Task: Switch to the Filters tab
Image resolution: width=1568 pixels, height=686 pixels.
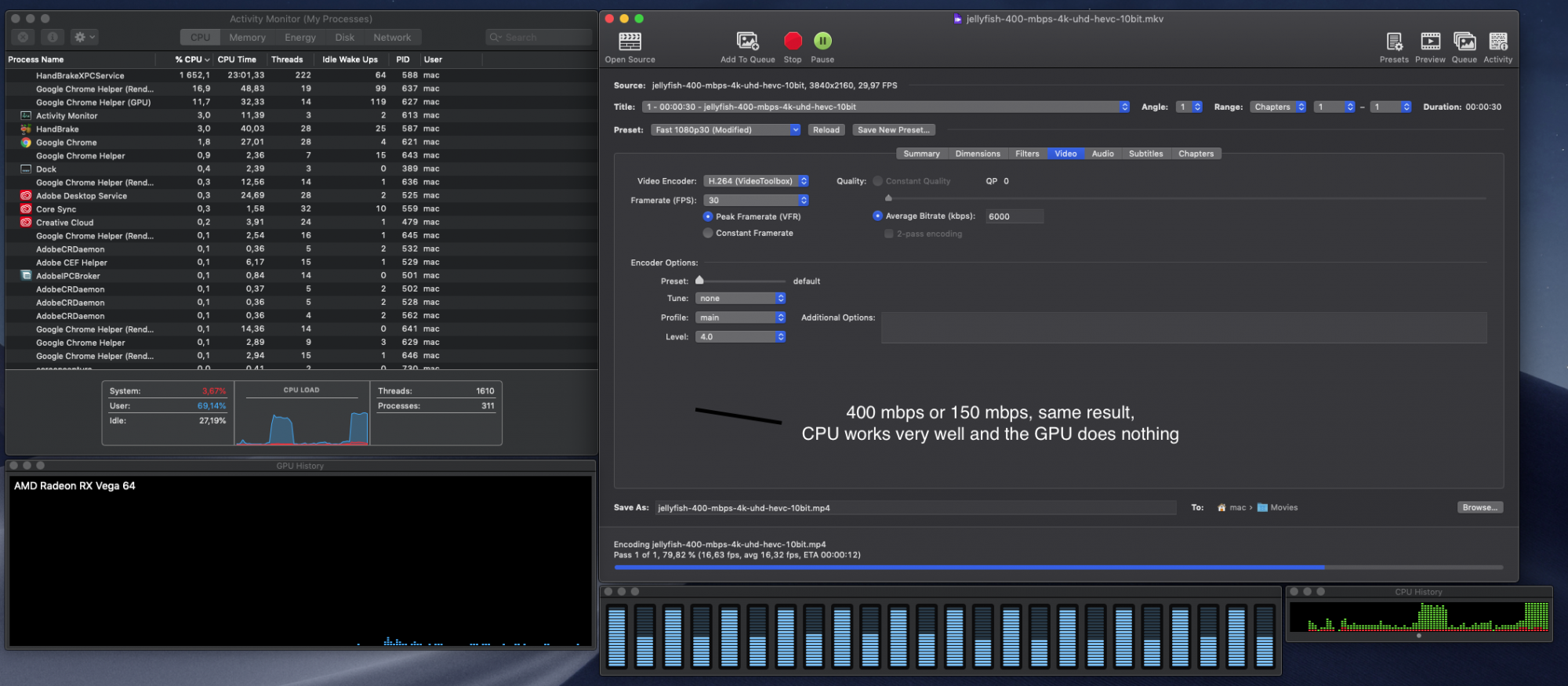Action: point(1027,154)
